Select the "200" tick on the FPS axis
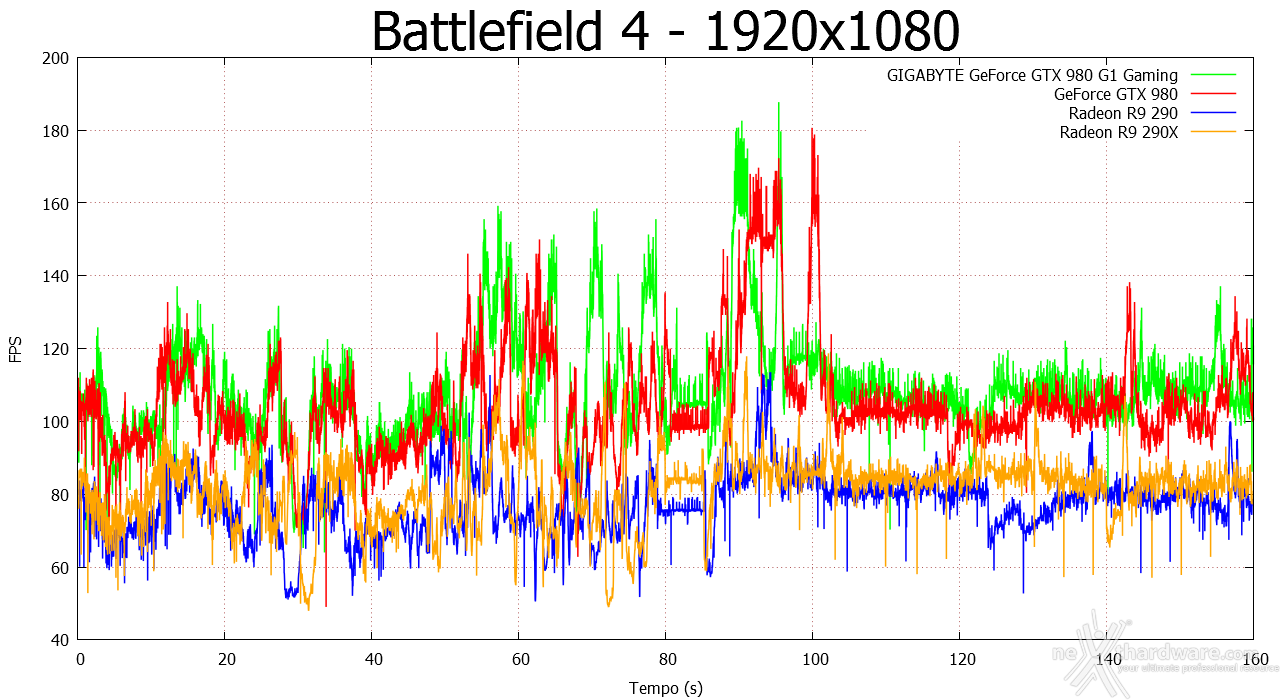 (x=56, y=58)
